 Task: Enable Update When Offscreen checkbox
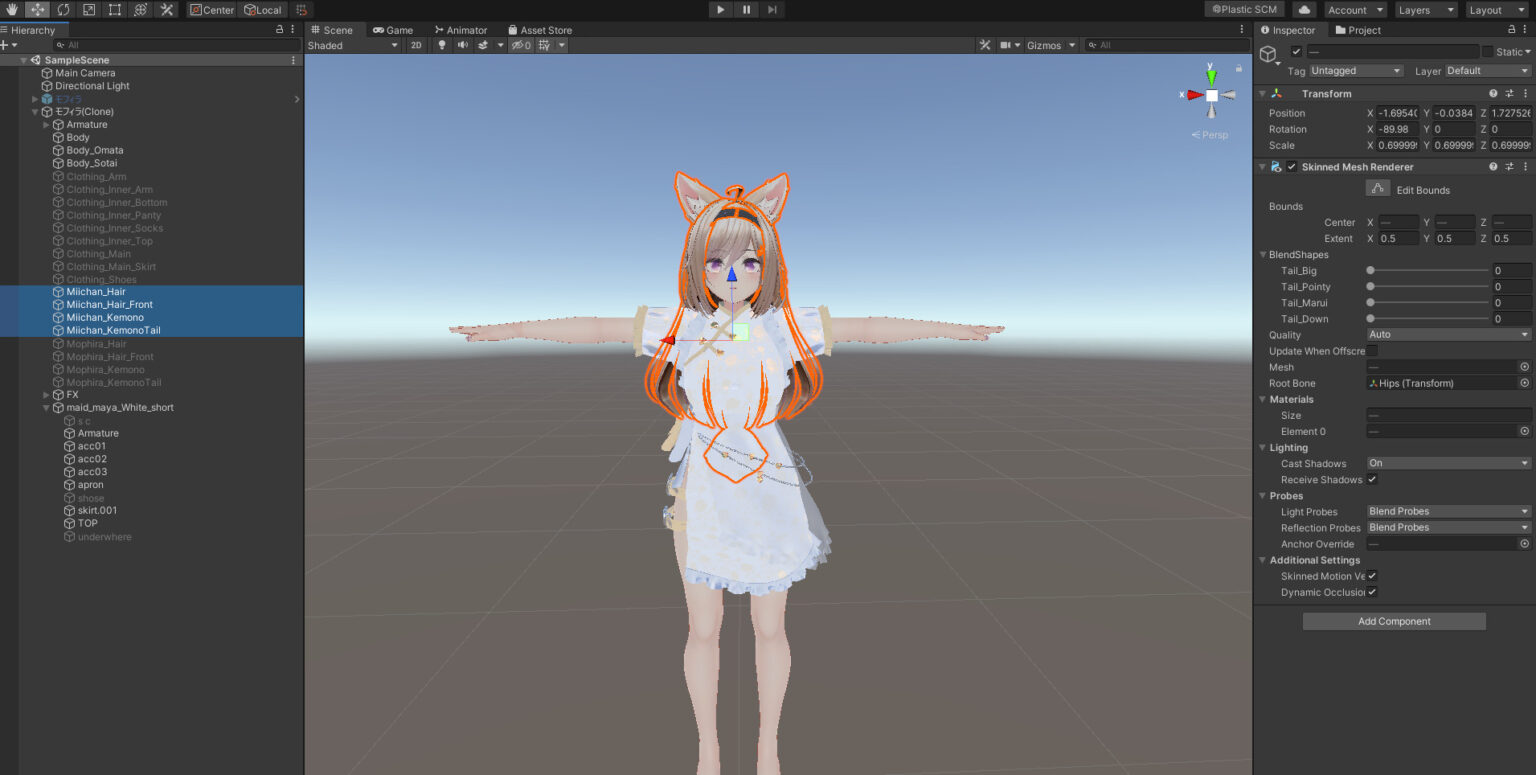(1373, 351)
